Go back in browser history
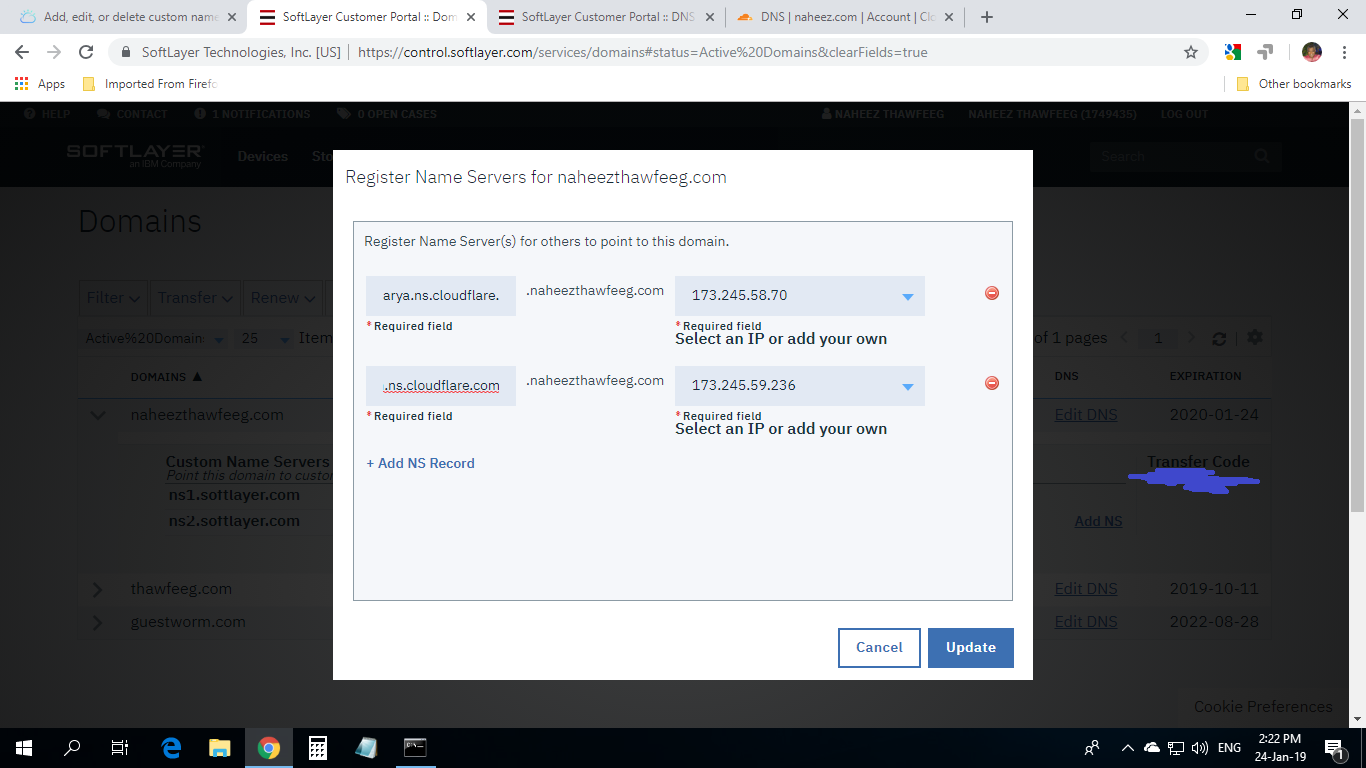 [x=22, y=52]
